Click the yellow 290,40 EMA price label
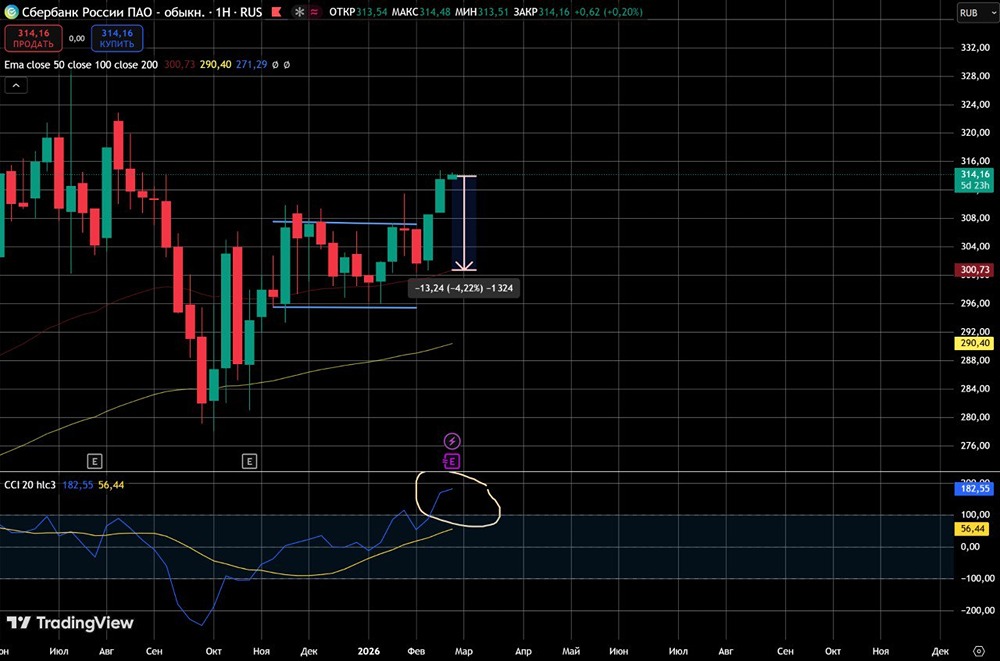This screenshot has height=661, width=1000. coord(976,343)
